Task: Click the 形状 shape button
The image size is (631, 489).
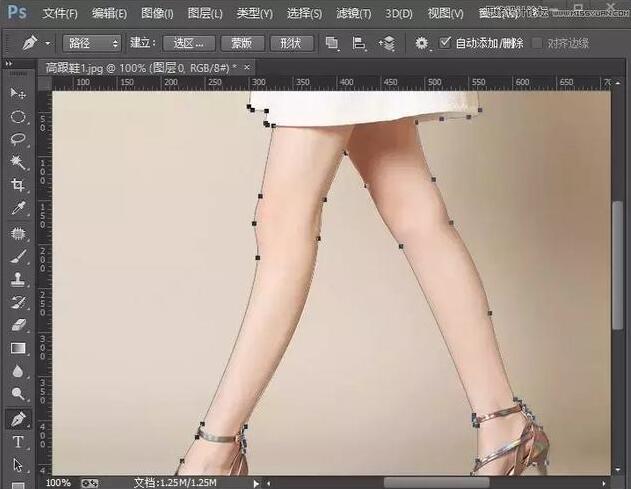Action: point(291,43)
